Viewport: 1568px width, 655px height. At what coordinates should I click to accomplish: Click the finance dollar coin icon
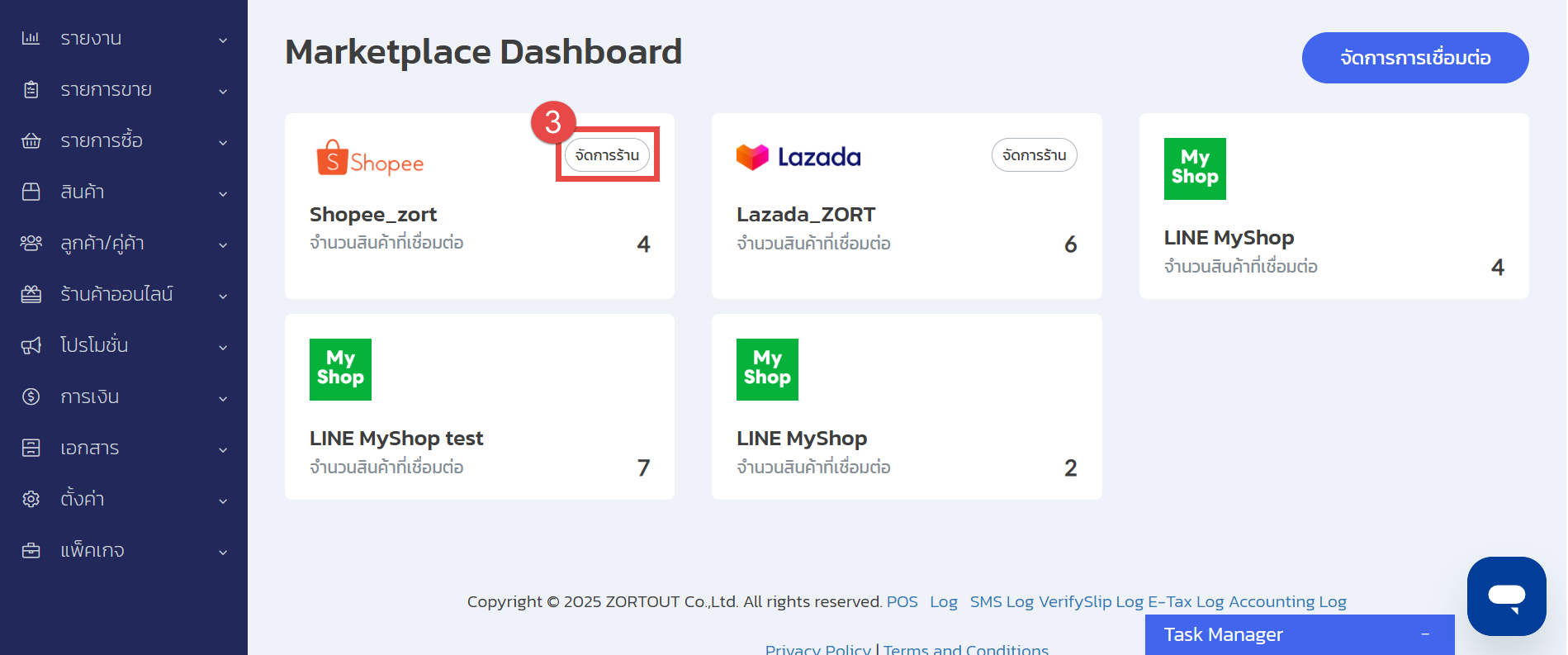pyautogui.click(x=31, y=396)
